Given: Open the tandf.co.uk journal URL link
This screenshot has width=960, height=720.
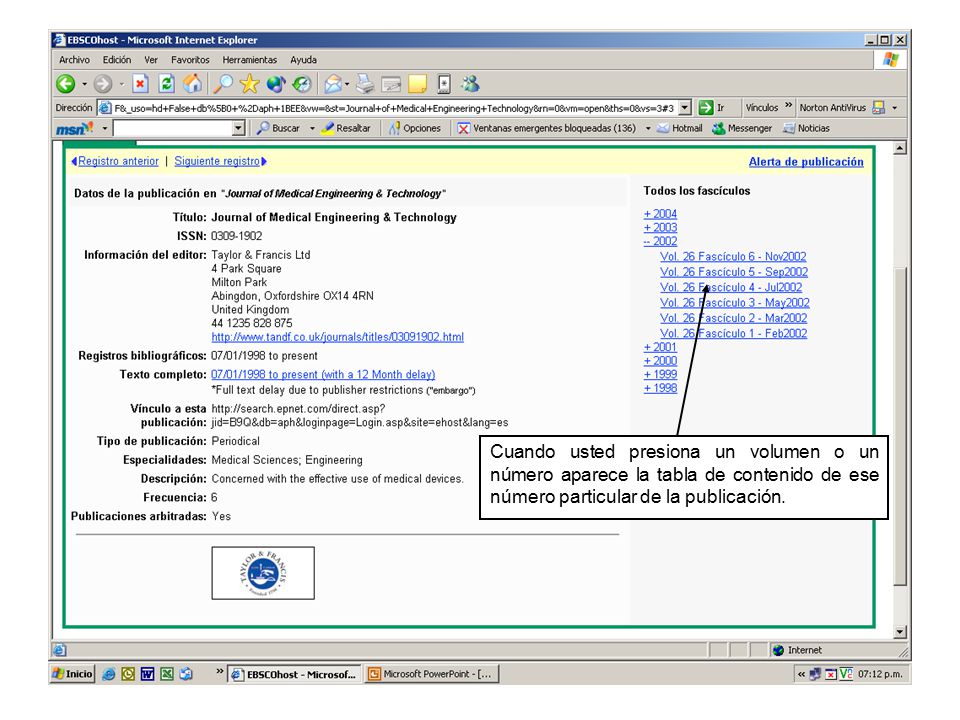Looking at the screenshot, I should point(337,337).
